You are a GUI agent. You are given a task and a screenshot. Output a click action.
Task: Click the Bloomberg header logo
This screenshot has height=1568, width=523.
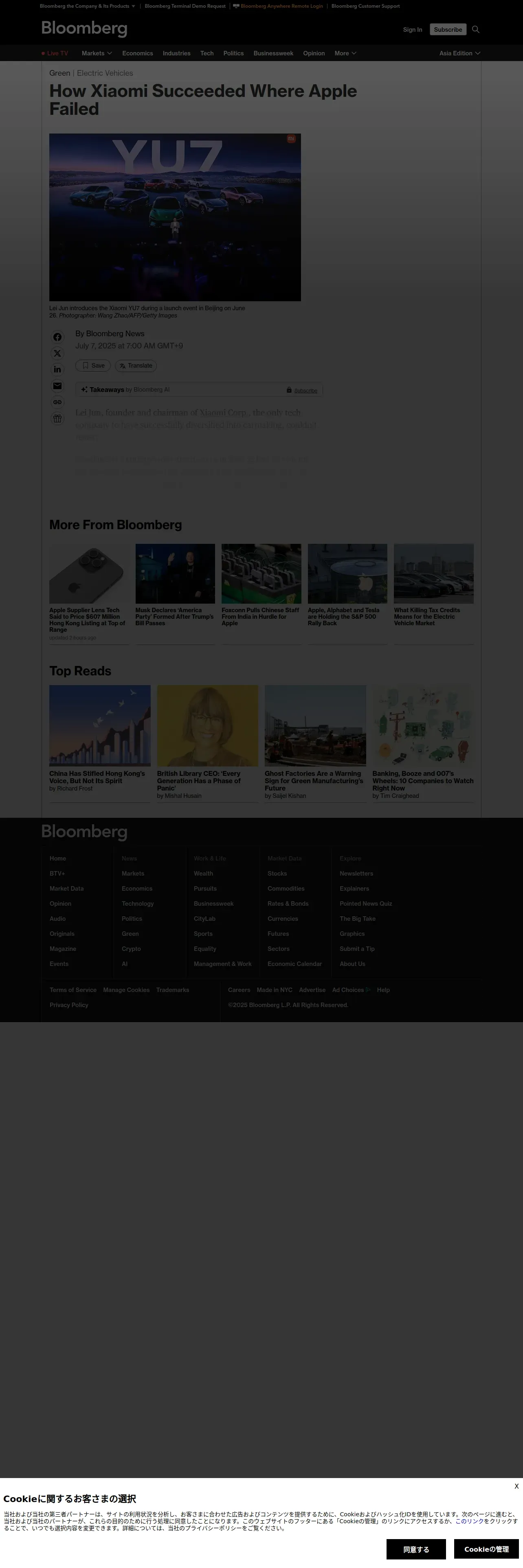click(x=84, y=28)
